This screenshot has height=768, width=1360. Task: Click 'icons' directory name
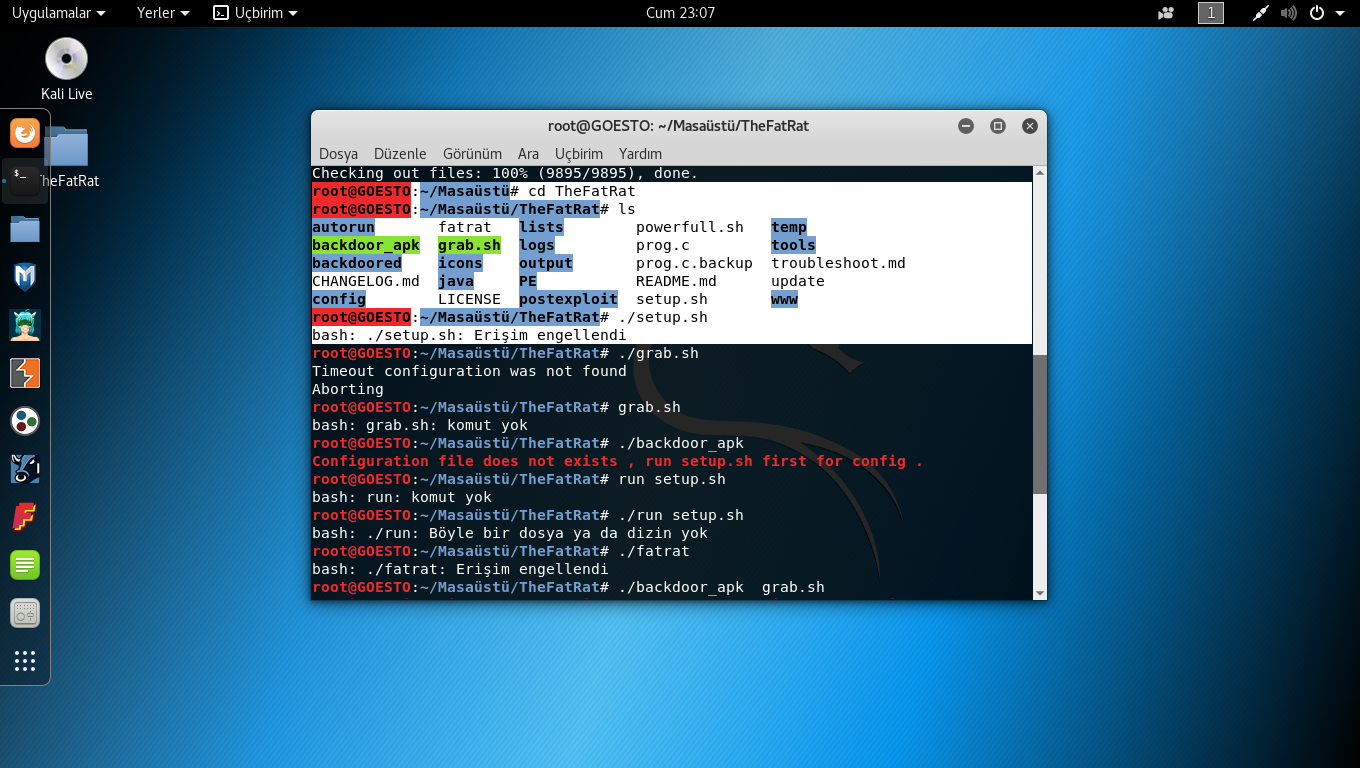click(460, 263)
